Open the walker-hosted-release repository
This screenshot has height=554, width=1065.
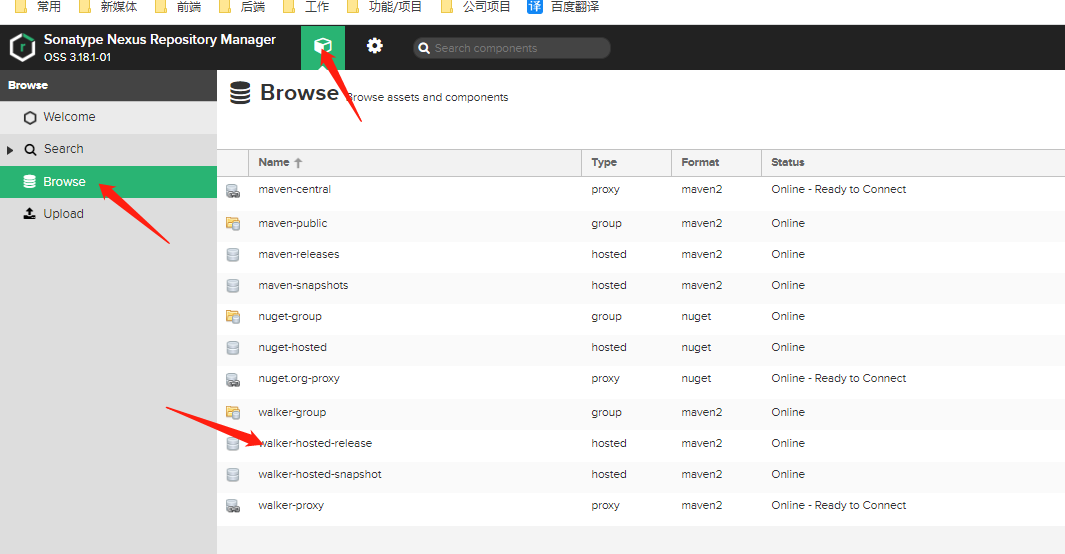point(314,443)
